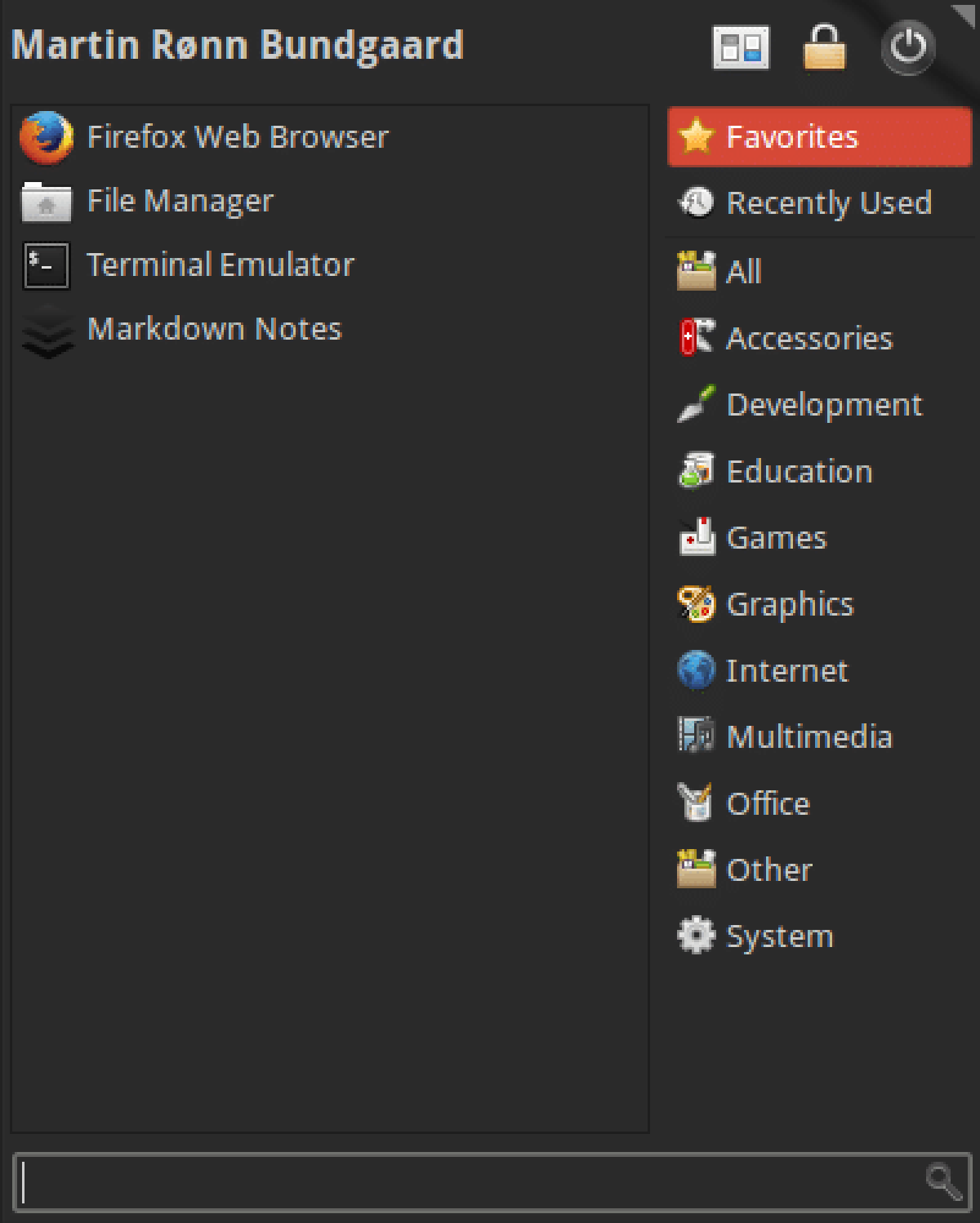Viewport: 980px width, 1223px height.
Task: Open the All Settings icon
Action: tap(740, 47)
